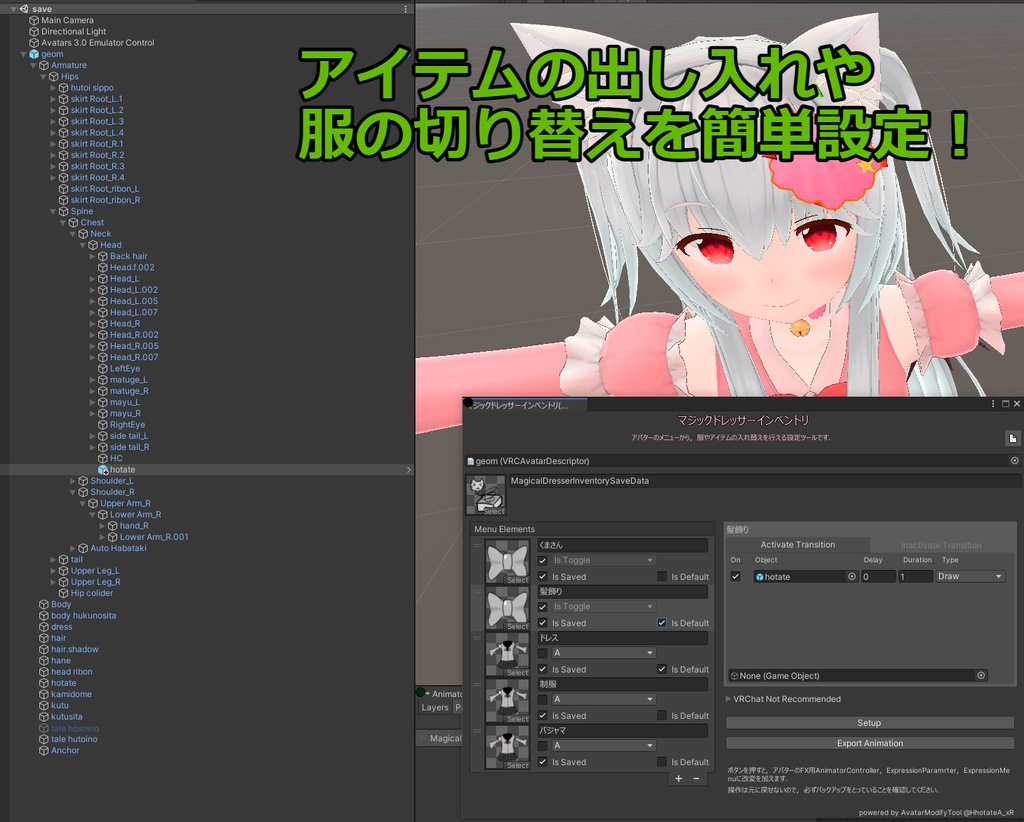The width and height of the screenshot is (1024, 822).
Task: Select hair.shadow in the hierarchy
Action: (75, 650)
